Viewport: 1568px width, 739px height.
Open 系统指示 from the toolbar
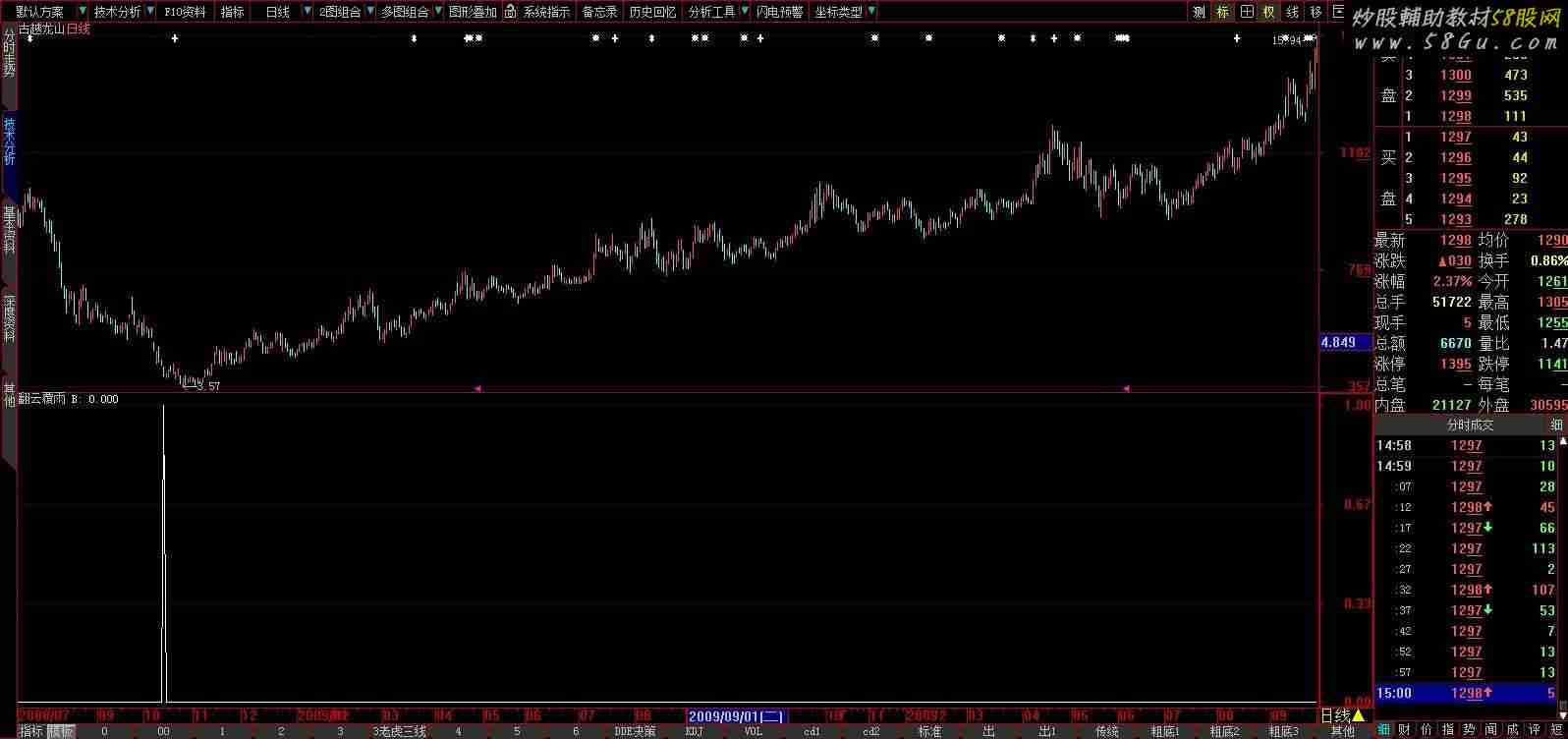tap(546, 12)
